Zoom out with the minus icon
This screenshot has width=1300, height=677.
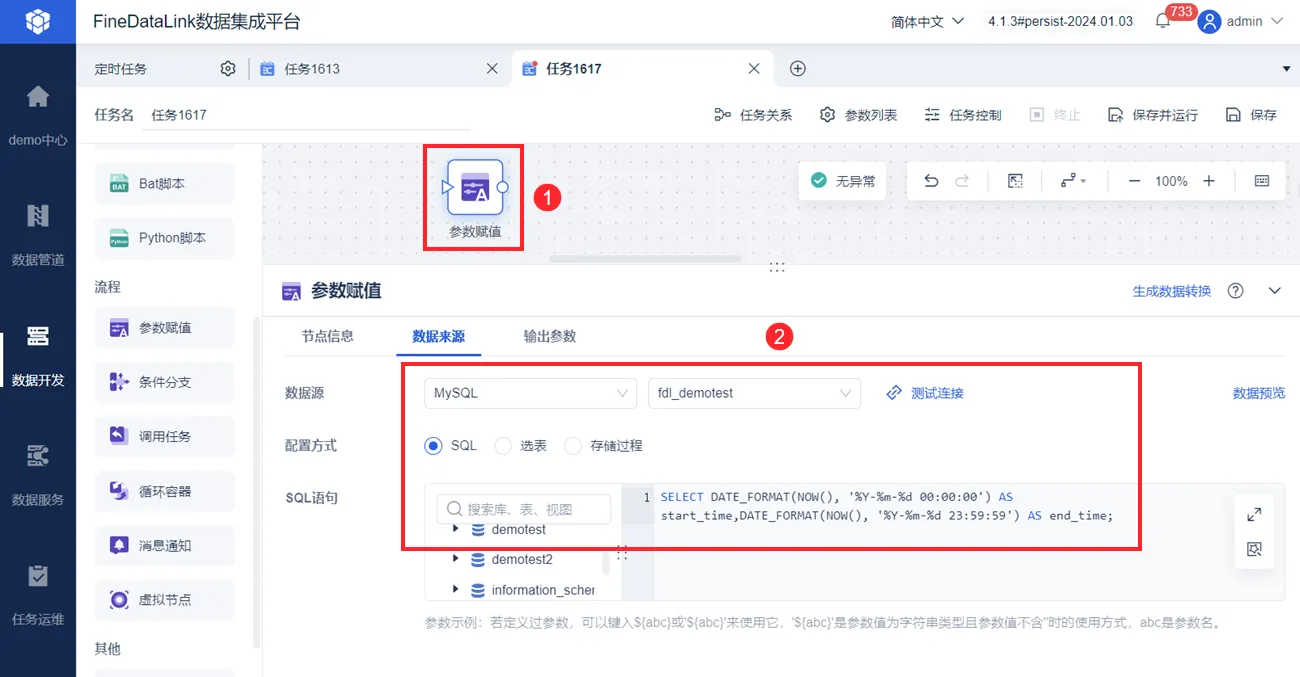pyautogui.click(x=1134, y=181)
